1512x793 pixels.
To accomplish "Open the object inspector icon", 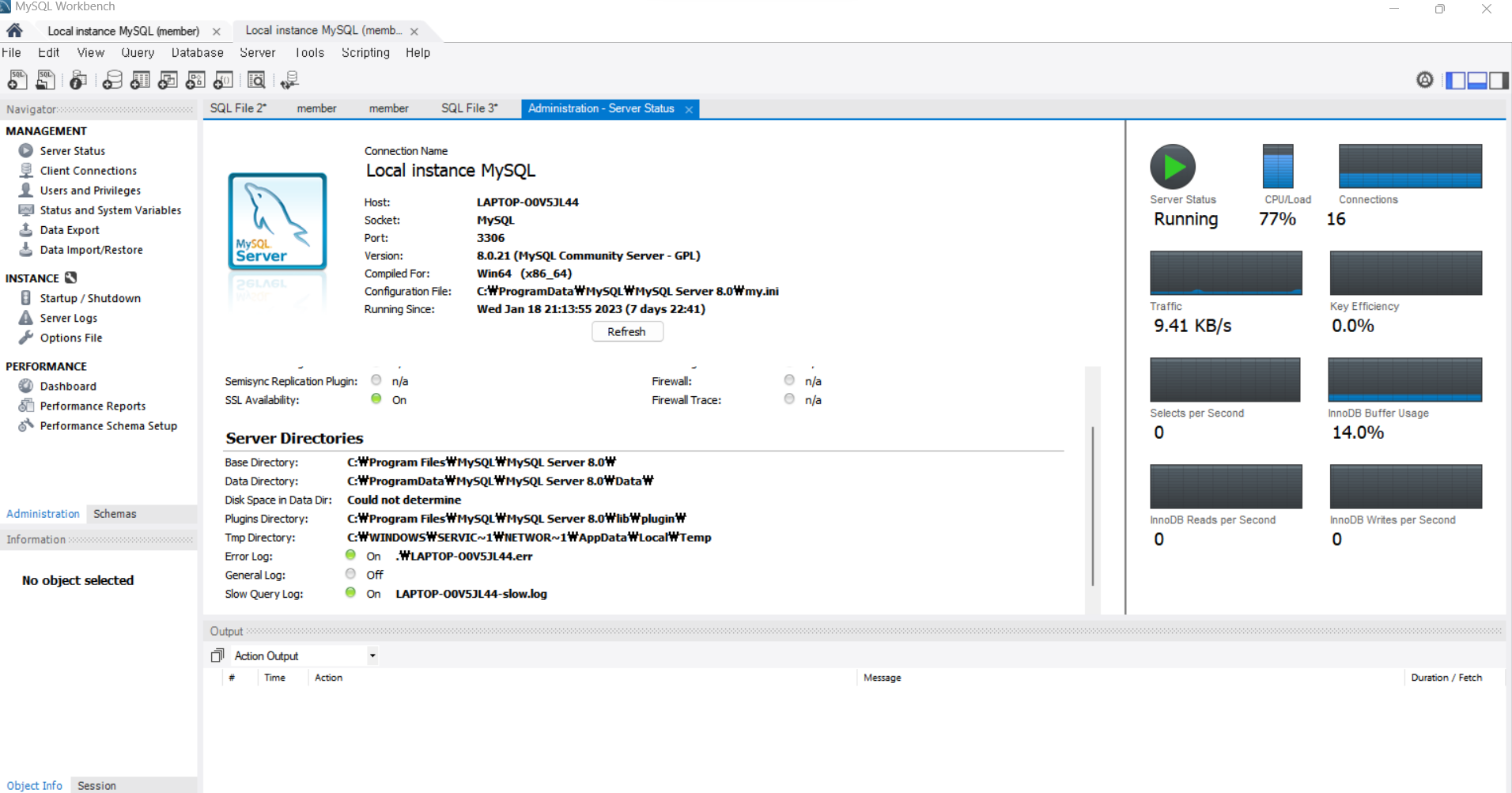I will coord(77,80).
